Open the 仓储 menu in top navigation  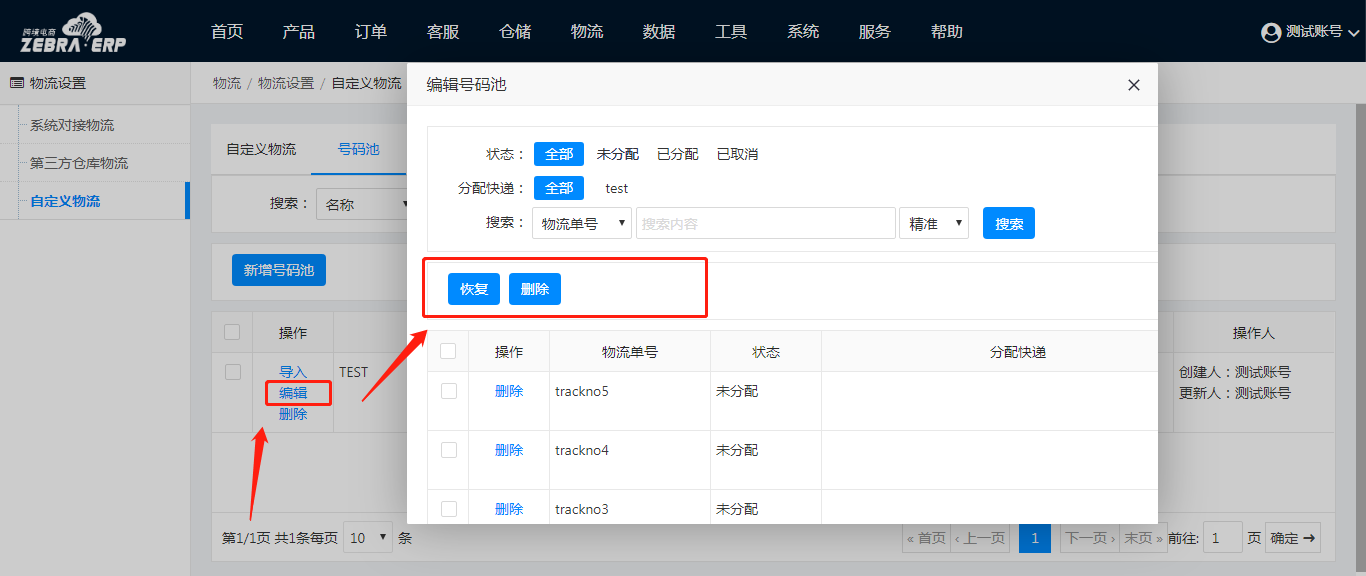tap(515, 32)
